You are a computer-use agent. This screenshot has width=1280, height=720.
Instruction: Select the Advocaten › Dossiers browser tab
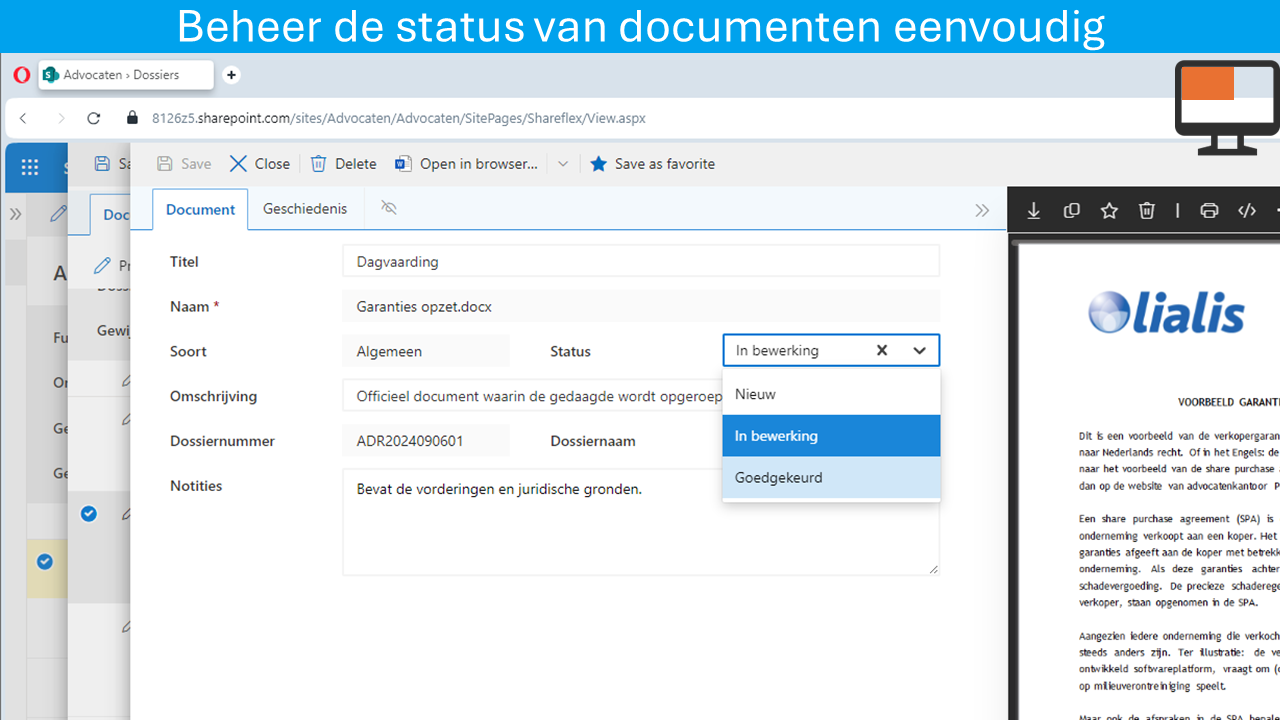(x=125, y=75)
